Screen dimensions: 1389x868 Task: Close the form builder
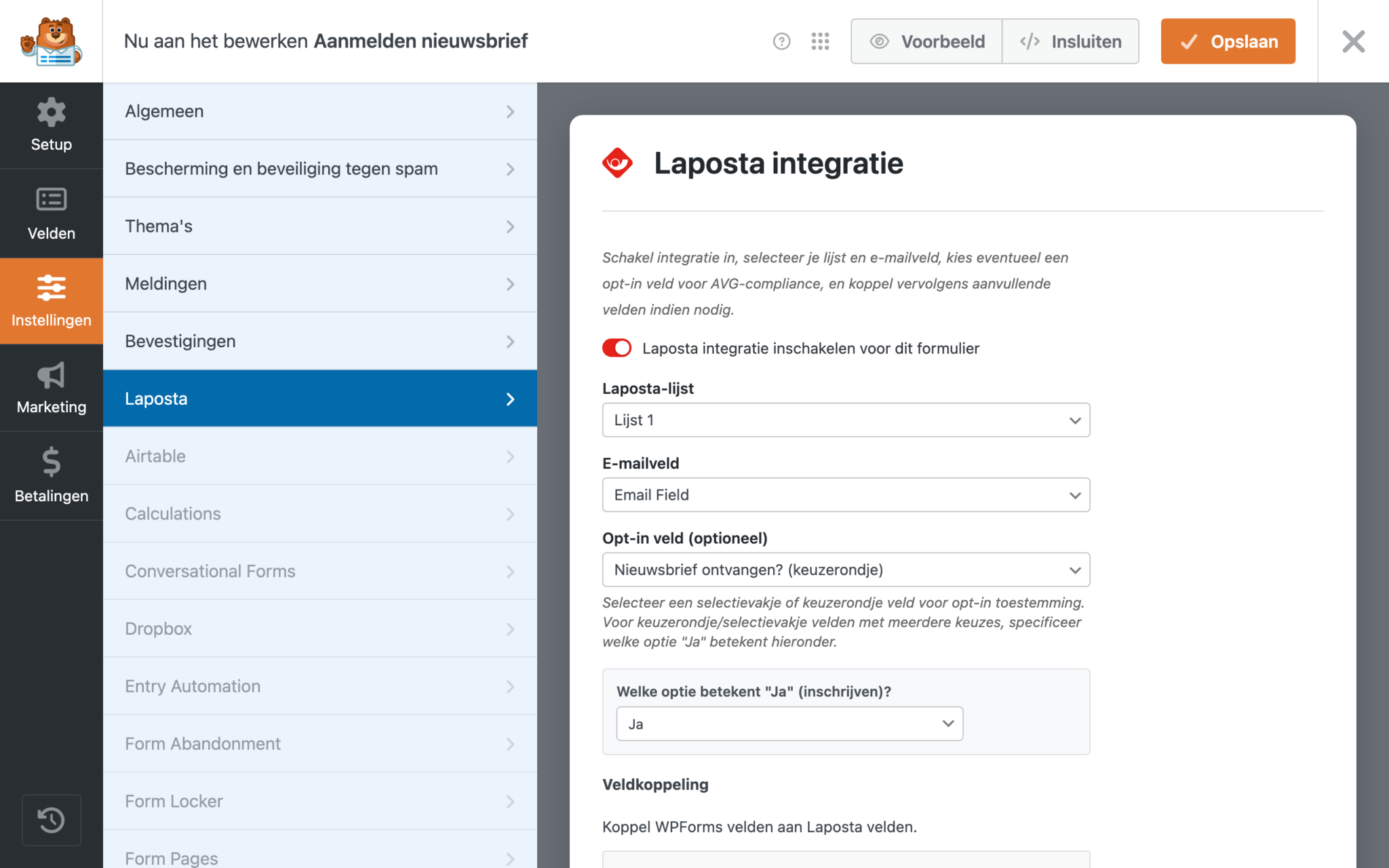coord(1353,41)
